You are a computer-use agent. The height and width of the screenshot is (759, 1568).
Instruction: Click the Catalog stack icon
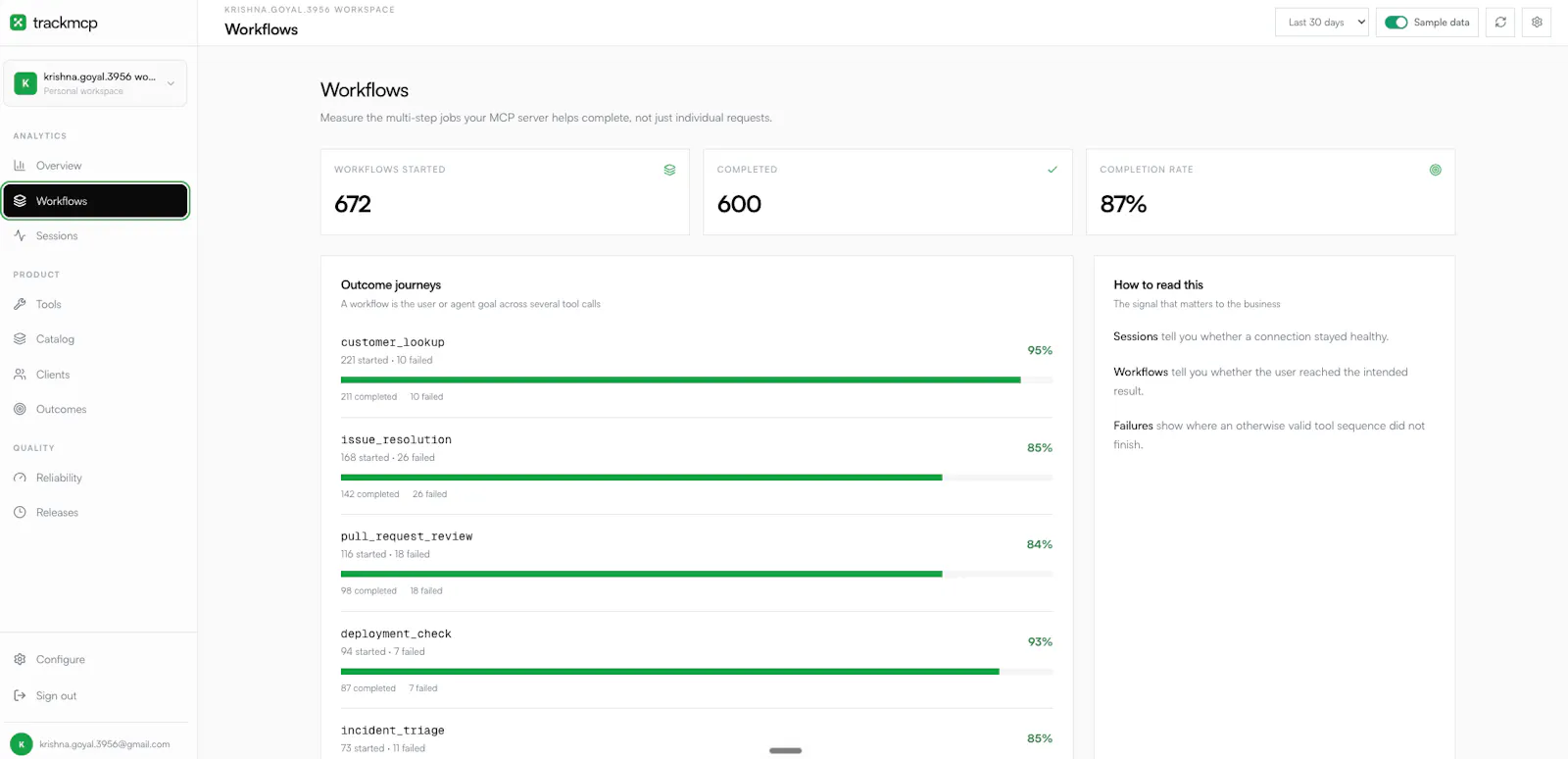20,339
